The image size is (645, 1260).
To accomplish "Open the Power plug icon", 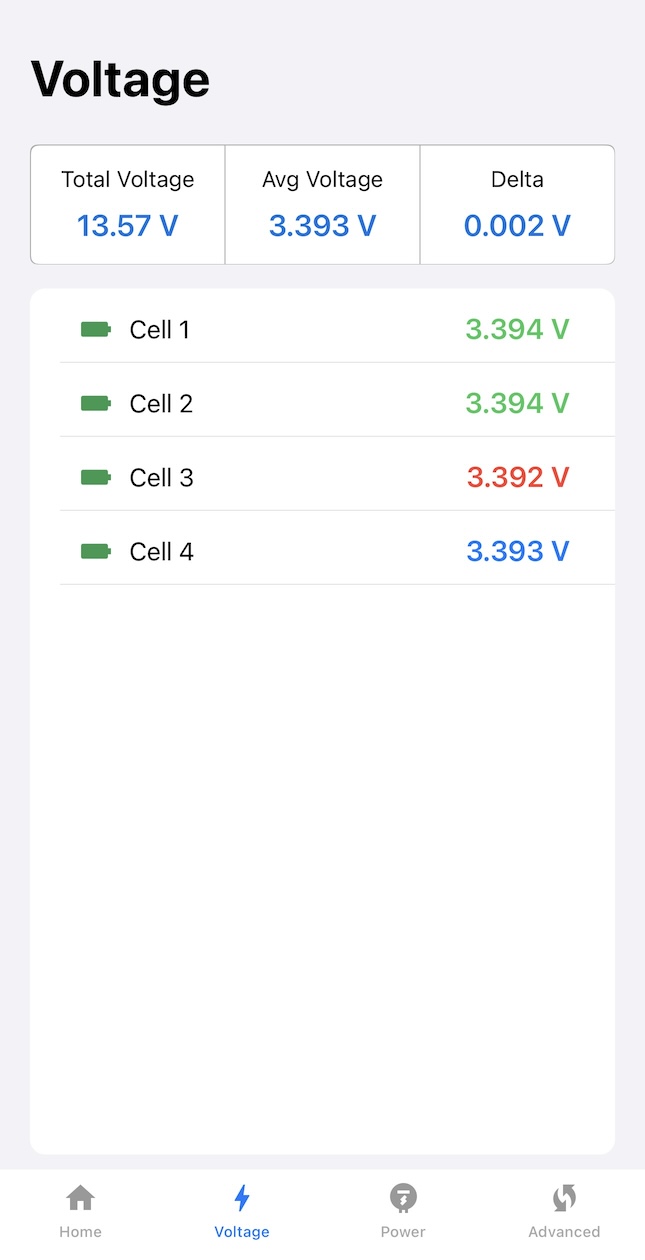I will 403,1197.
